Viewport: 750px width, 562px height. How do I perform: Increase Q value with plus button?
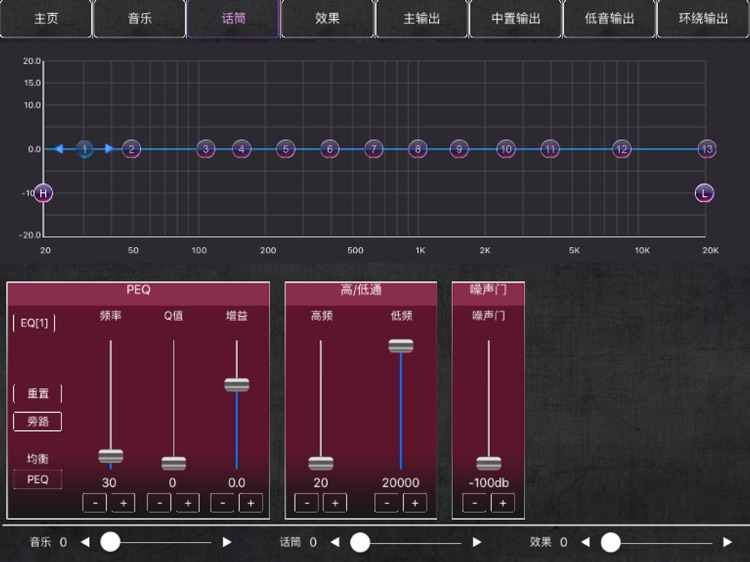click(x=188, y=503)
